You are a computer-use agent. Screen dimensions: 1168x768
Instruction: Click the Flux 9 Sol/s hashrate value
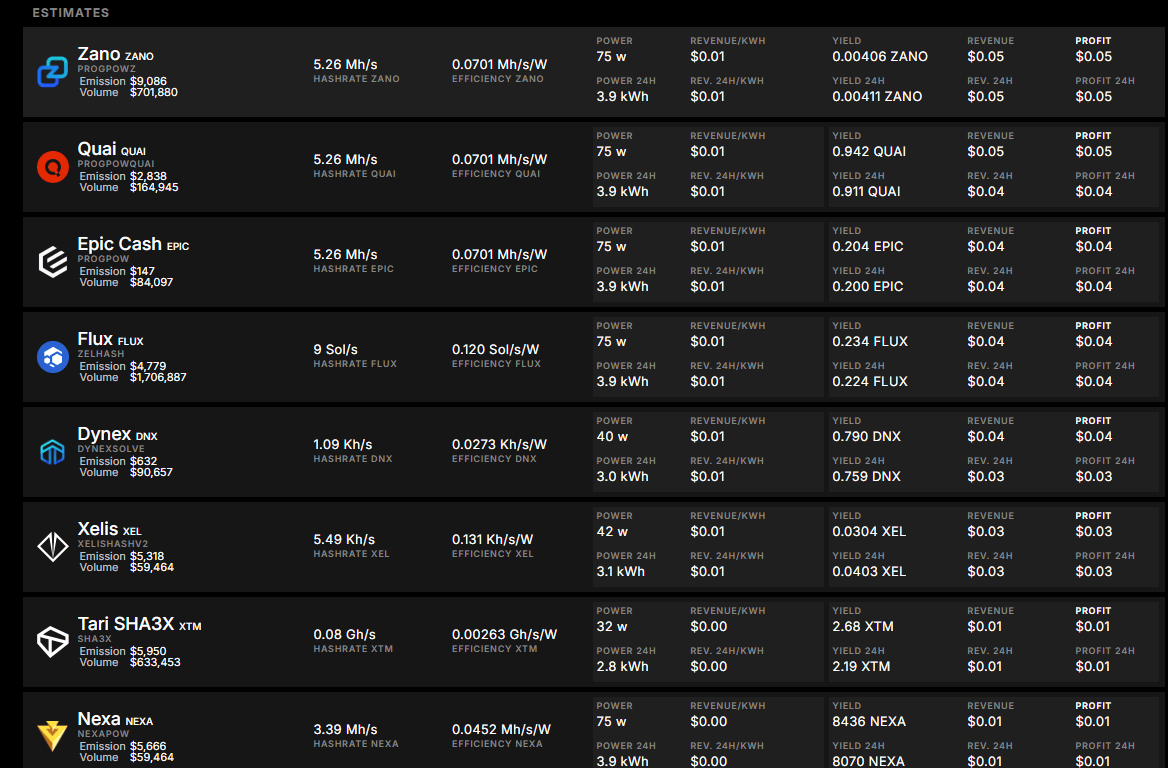tap(335, 349)
